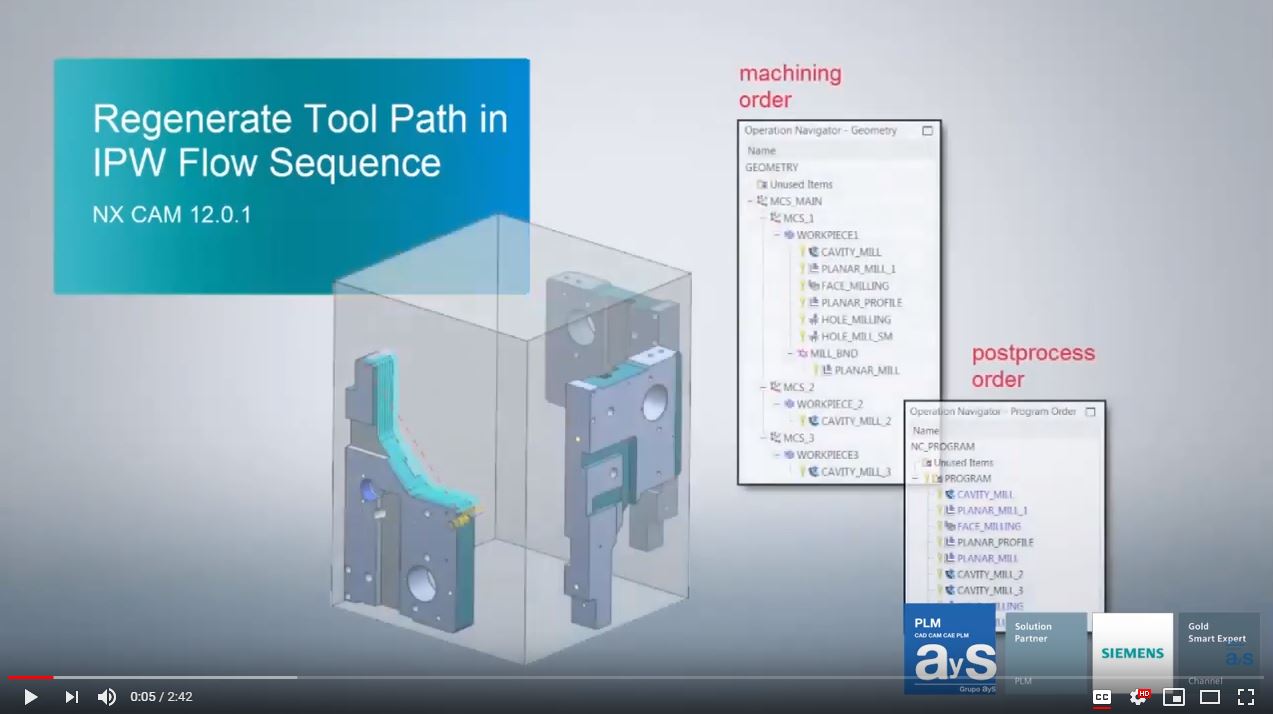Collapse the MCS_3 node
Screen dimensions: 1273x714
coord(763,438)
